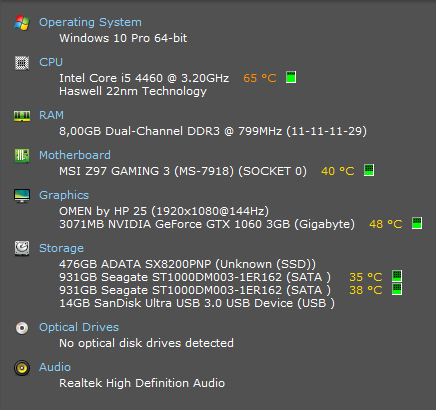Click the green RAM stick icon
This screenshot has width=436, height=410.
pyautogui.click(x=22, y=116)
